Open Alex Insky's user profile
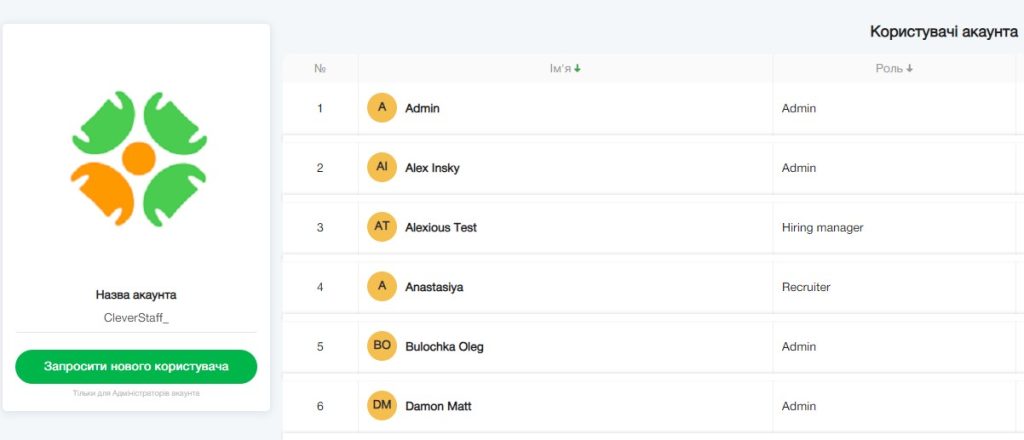This screenshot has width=1024, height=440. [432, 168]
